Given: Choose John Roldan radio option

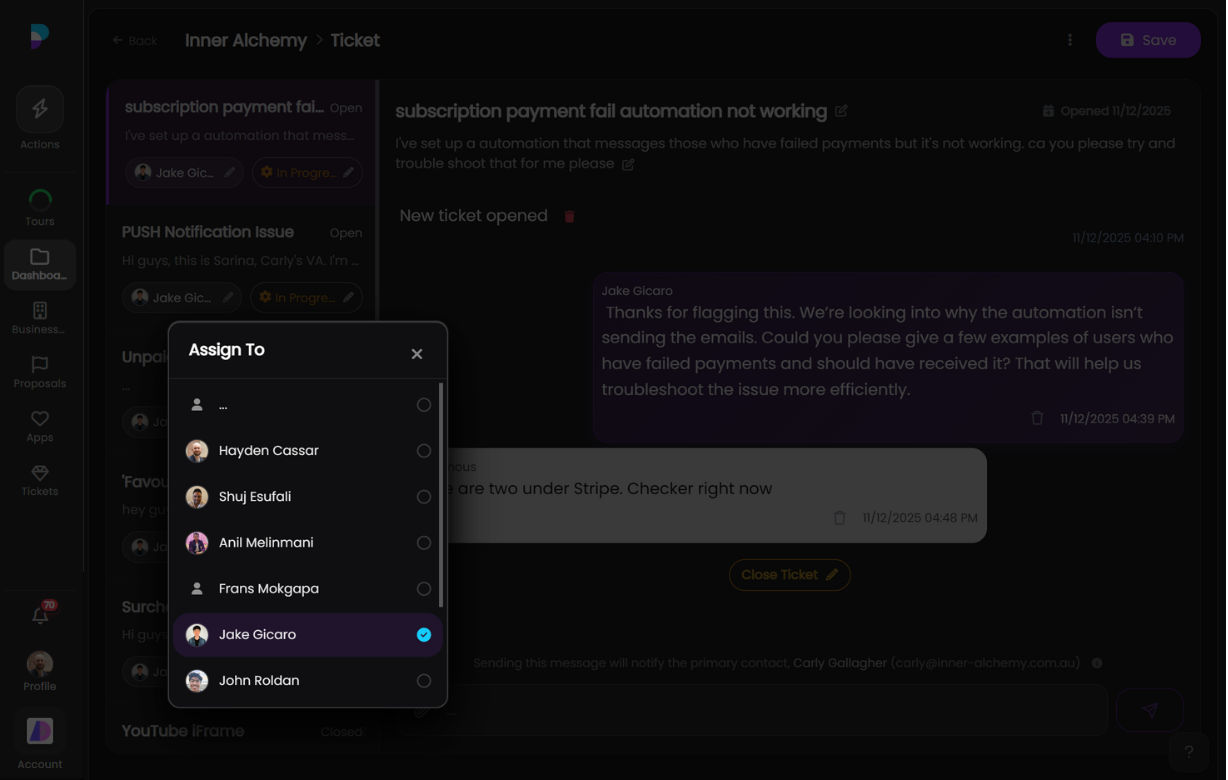Looking at the screenshot, I should [424, 681].
